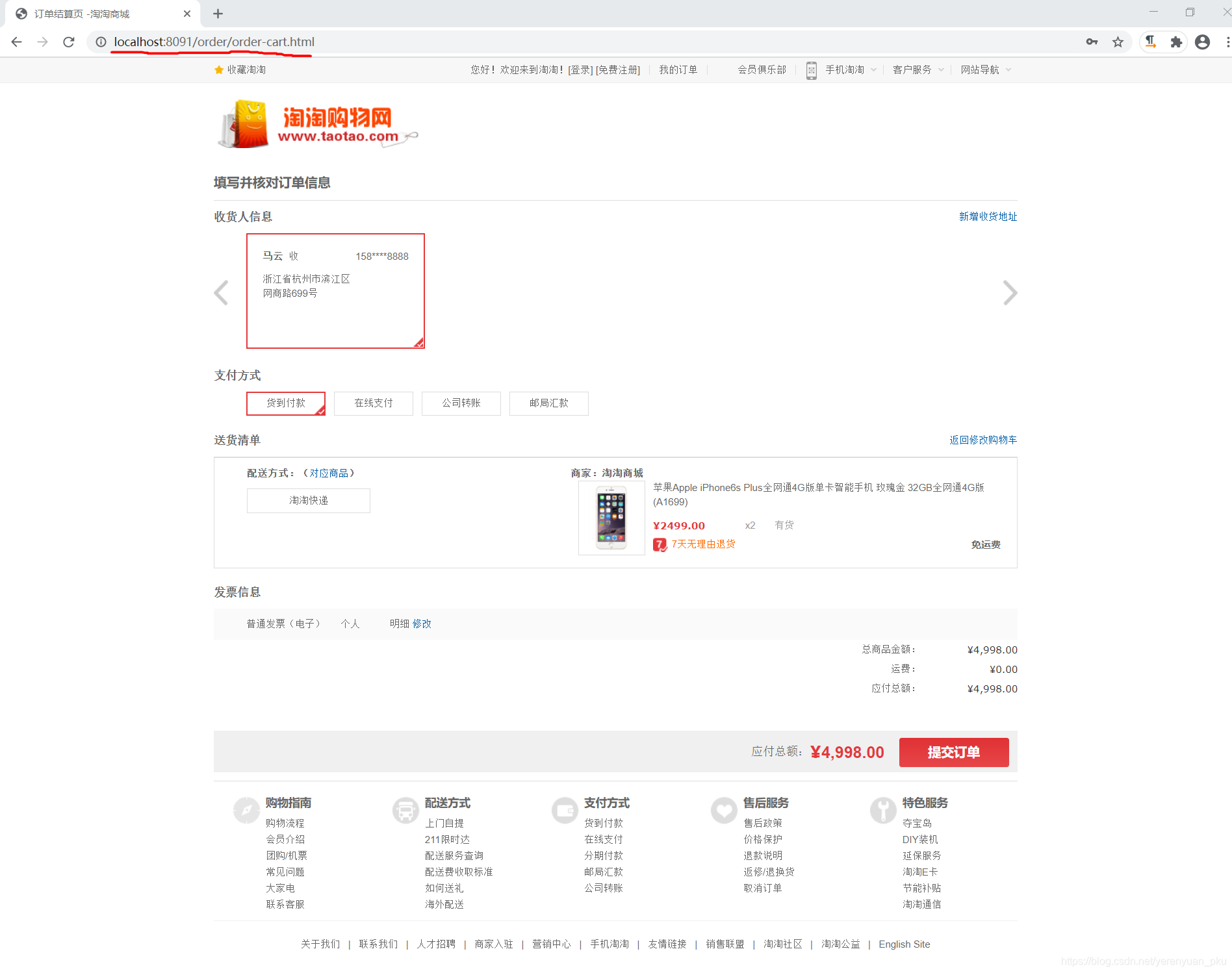The width and height of the screenshot is (1232, 973).
Task: Click the 配送方式 truck icon
Action: tap(405, 810)
